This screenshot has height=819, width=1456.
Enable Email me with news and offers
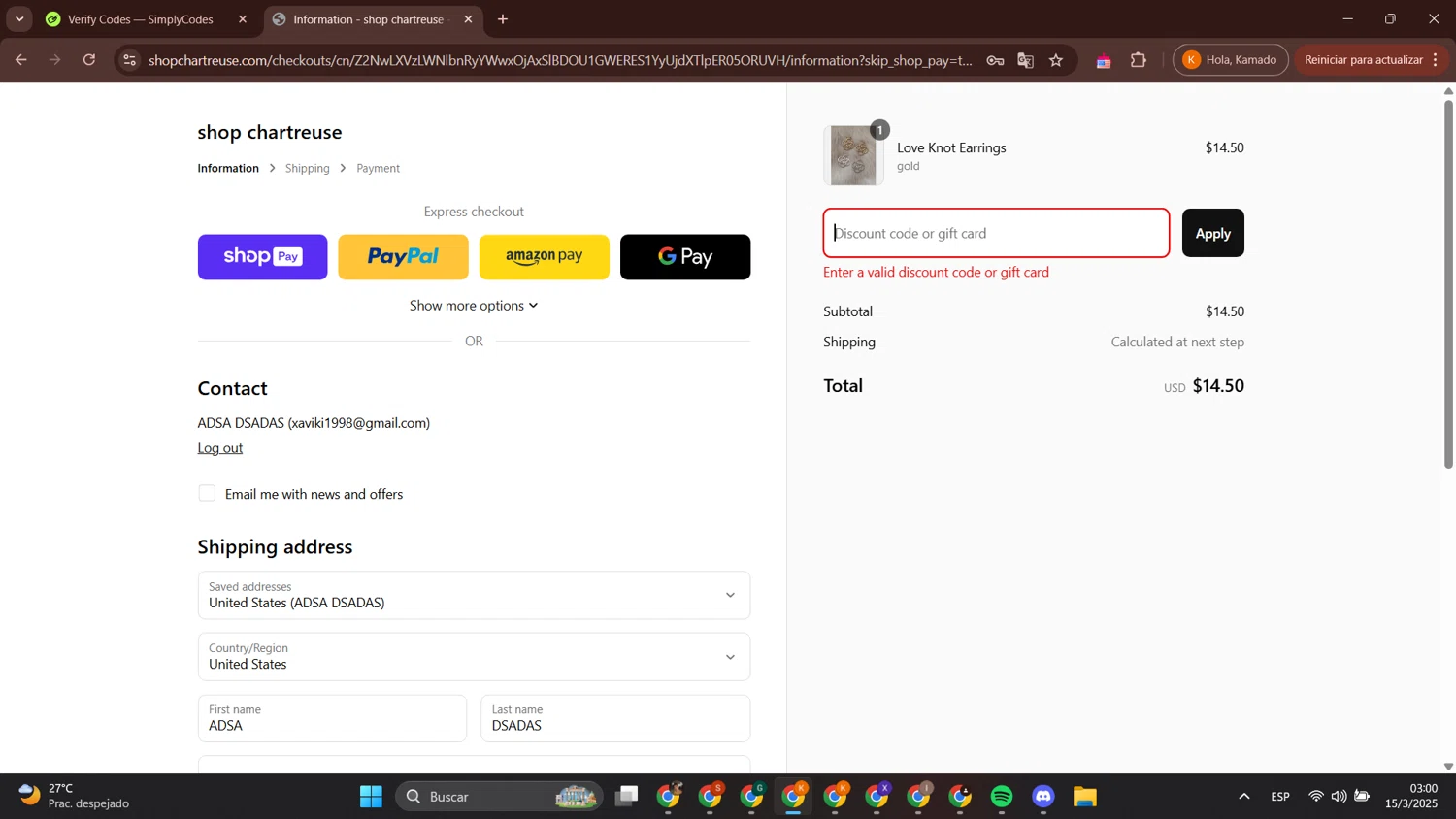coord(207,493)
